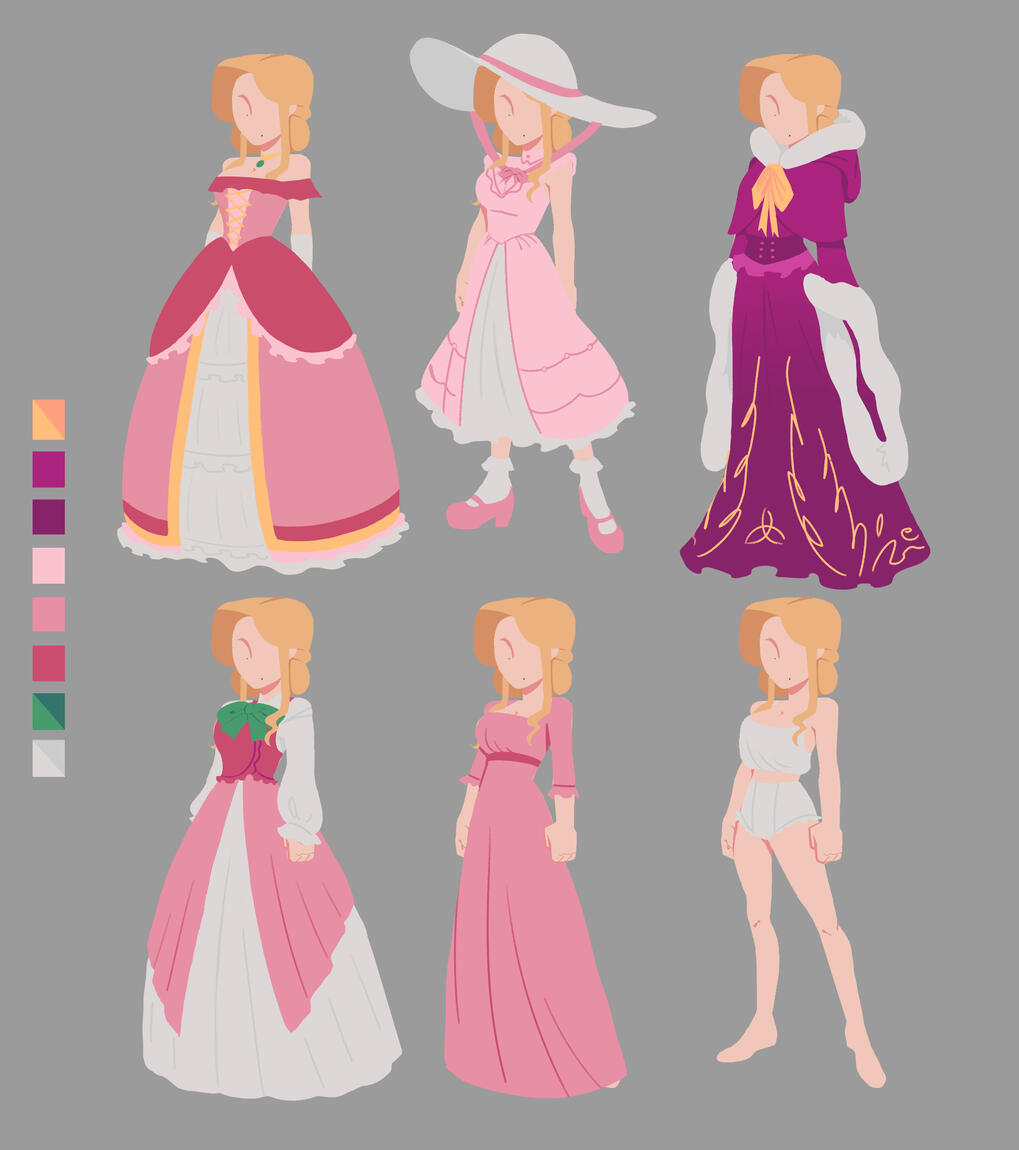The width and height of the screenshot is (1019, 1150).
Task: Click the pink sundress character with hat
Action: click(x=525, y=330)
